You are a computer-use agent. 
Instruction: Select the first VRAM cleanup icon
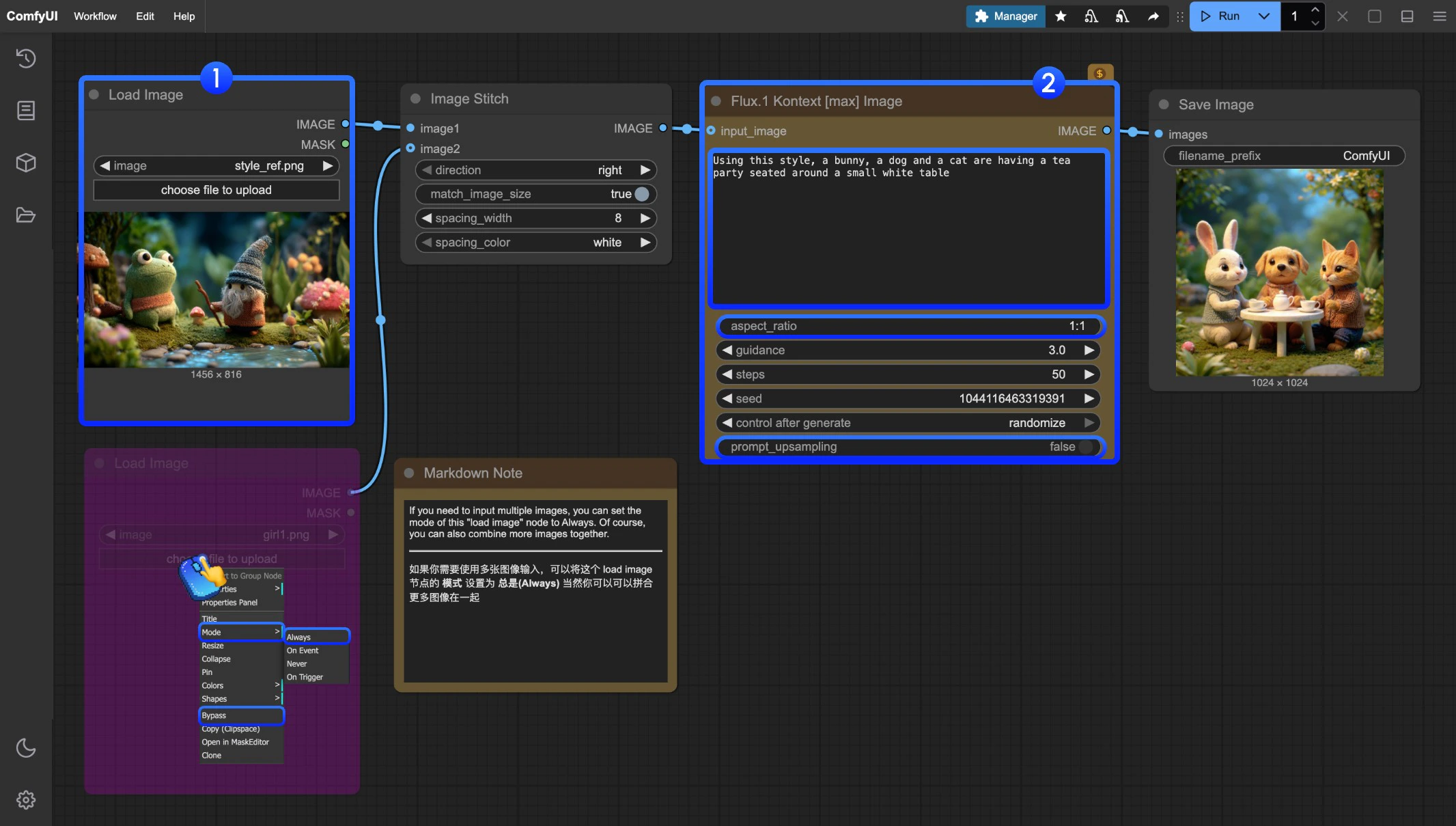pyautogui.click(x=1091, y=16)
